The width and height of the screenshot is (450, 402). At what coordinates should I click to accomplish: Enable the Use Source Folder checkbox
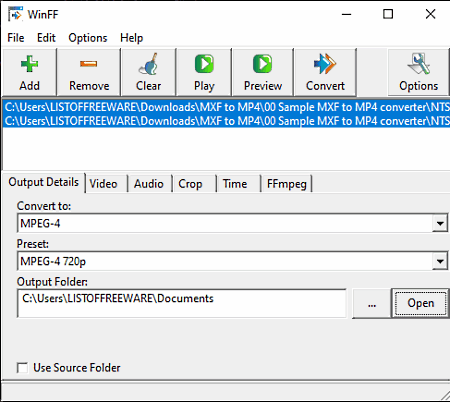coord(23,368)
